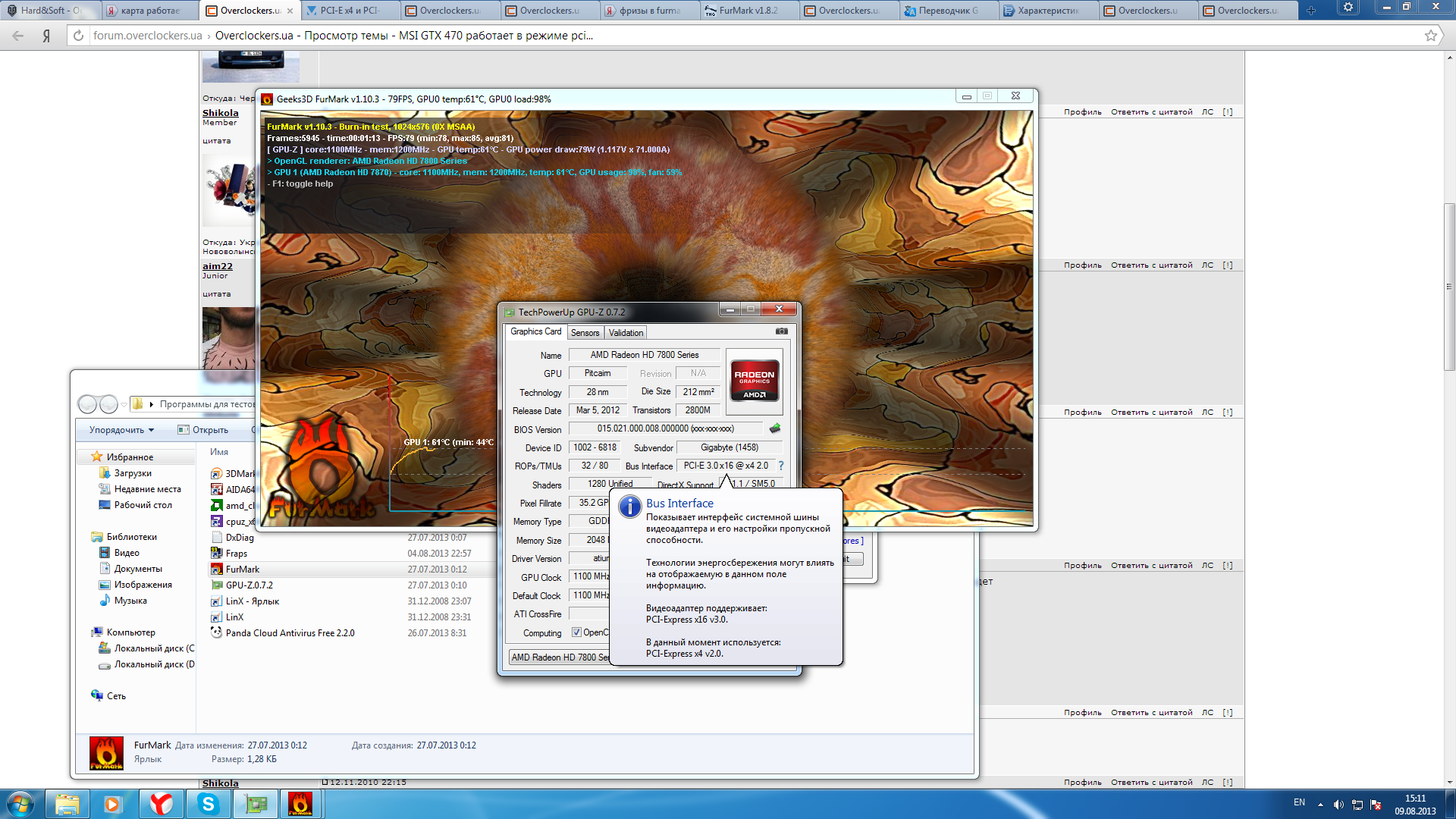
Task: Select Сеть in the Explorer sidebar
Action: tap(116, 696)
